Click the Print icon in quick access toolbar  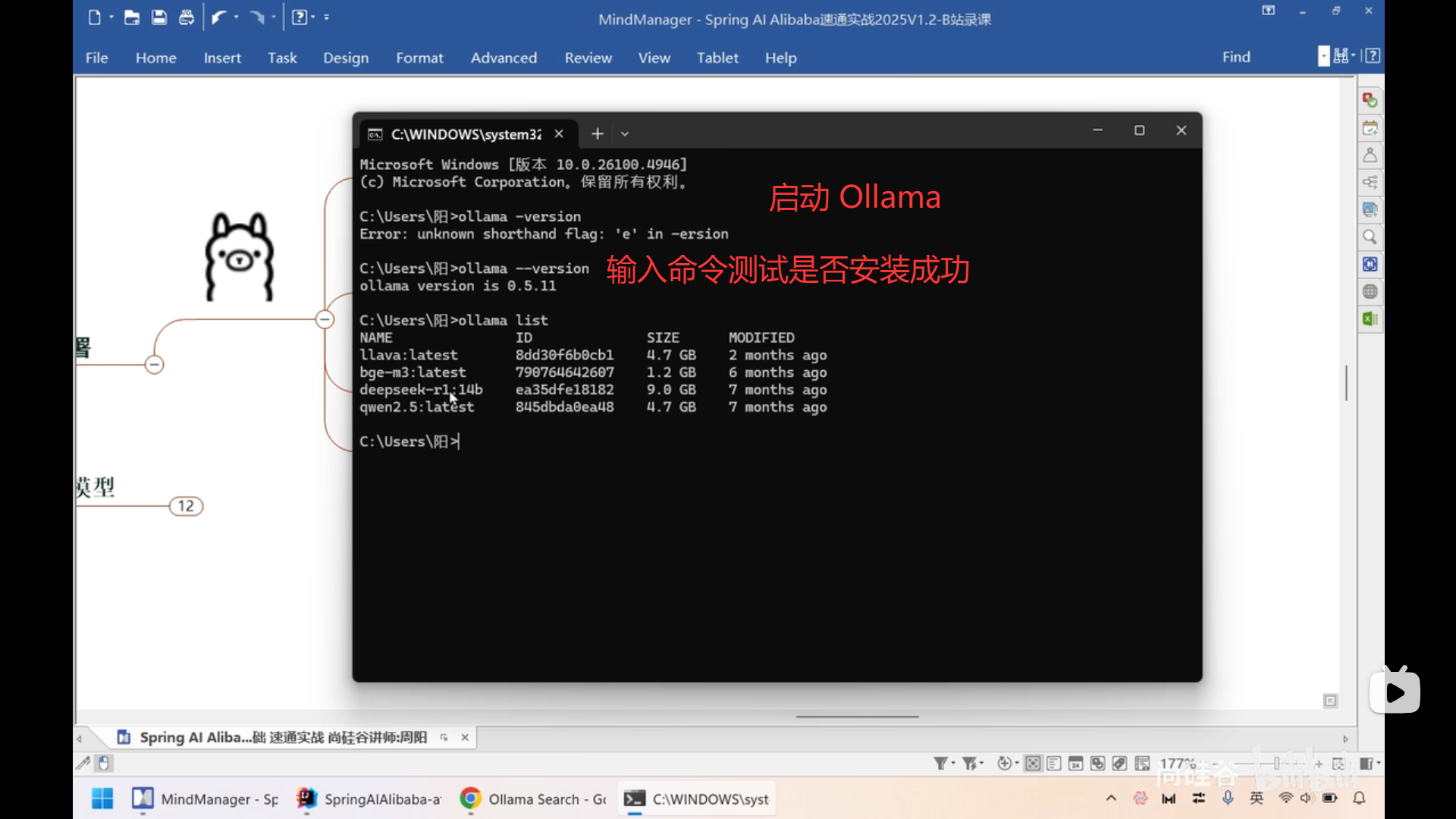(x=186, y=17)
